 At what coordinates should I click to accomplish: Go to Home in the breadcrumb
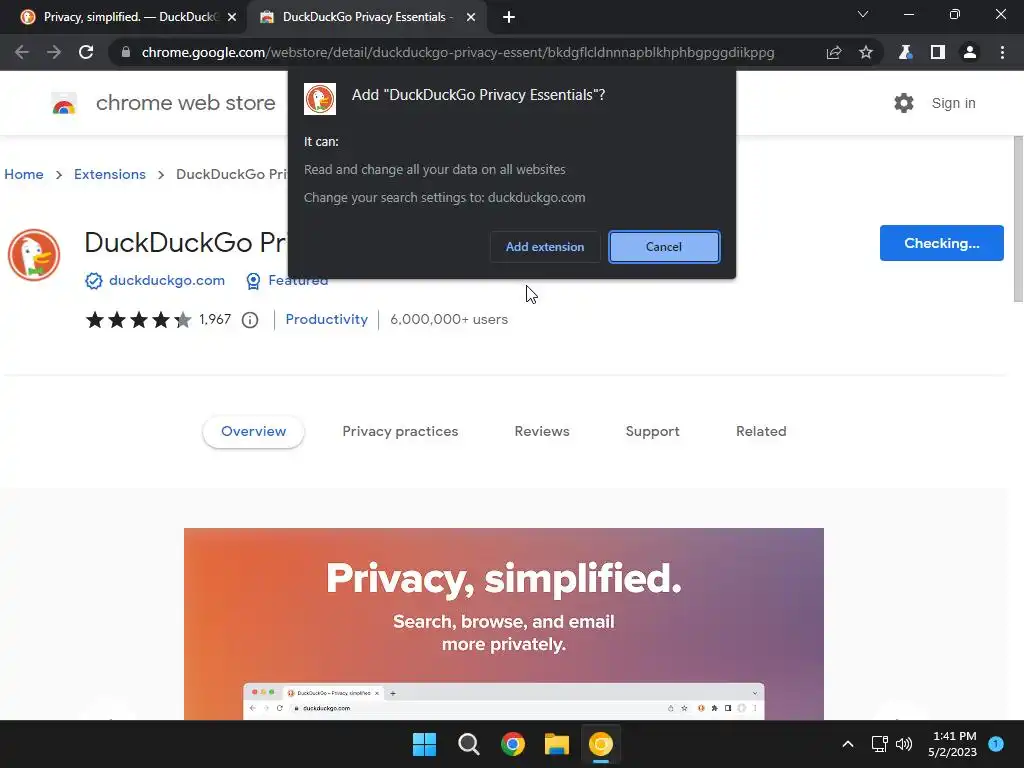click(x=24, y=174)
